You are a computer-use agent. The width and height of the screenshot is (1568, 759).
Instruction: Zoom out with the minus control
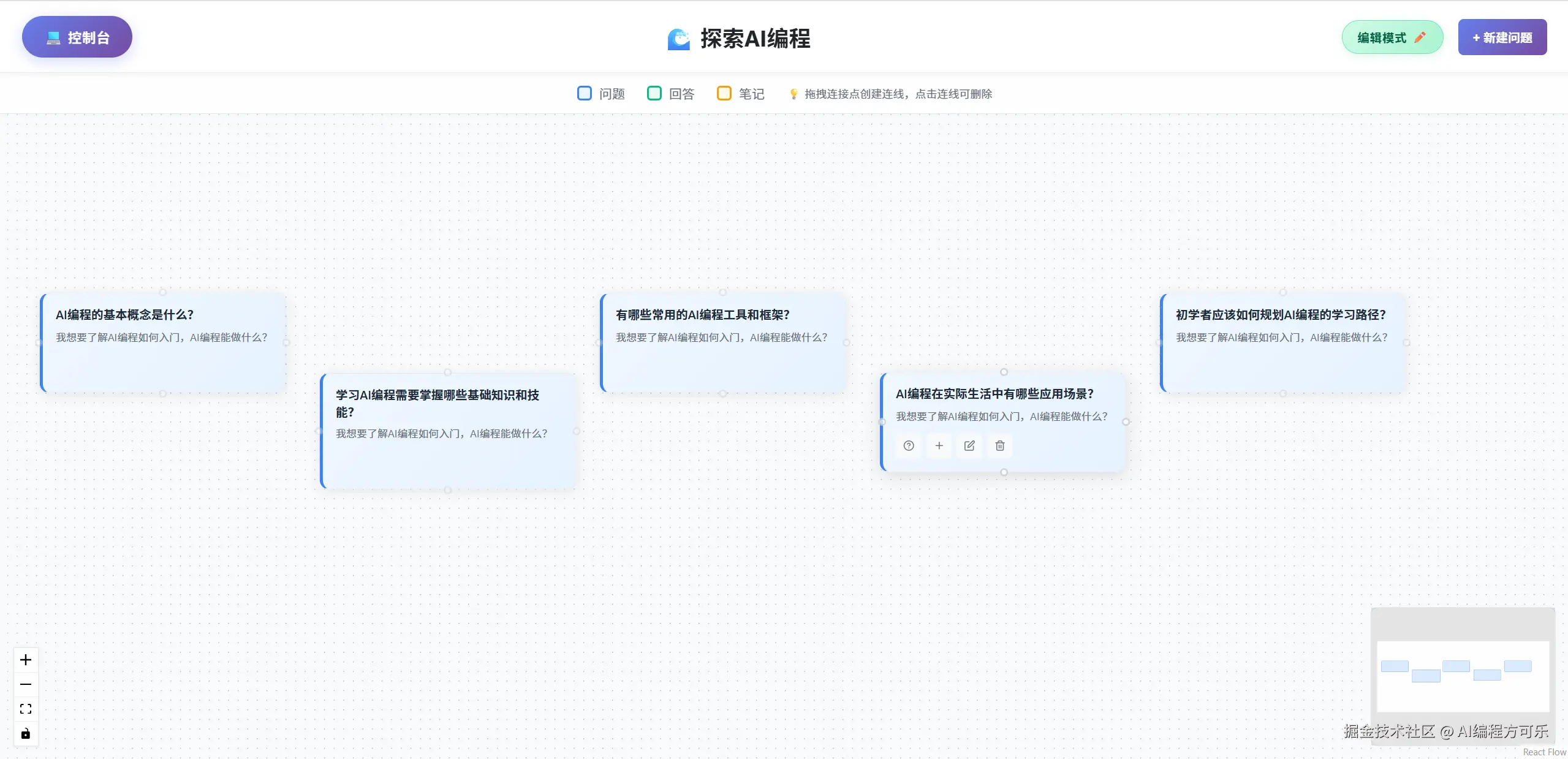[26, 684]
